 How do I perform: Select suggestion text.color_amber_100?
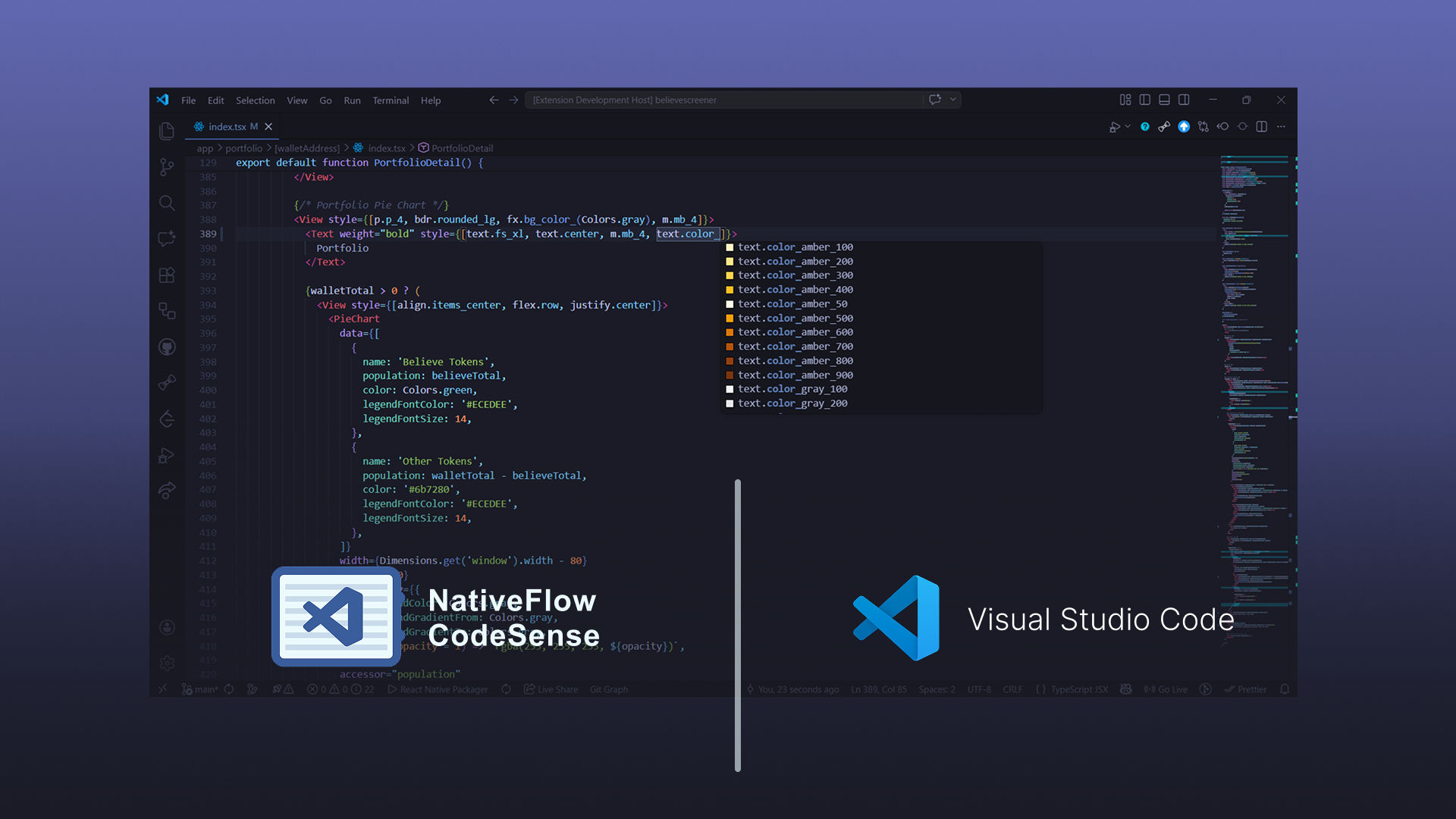(x=880, y=247)
